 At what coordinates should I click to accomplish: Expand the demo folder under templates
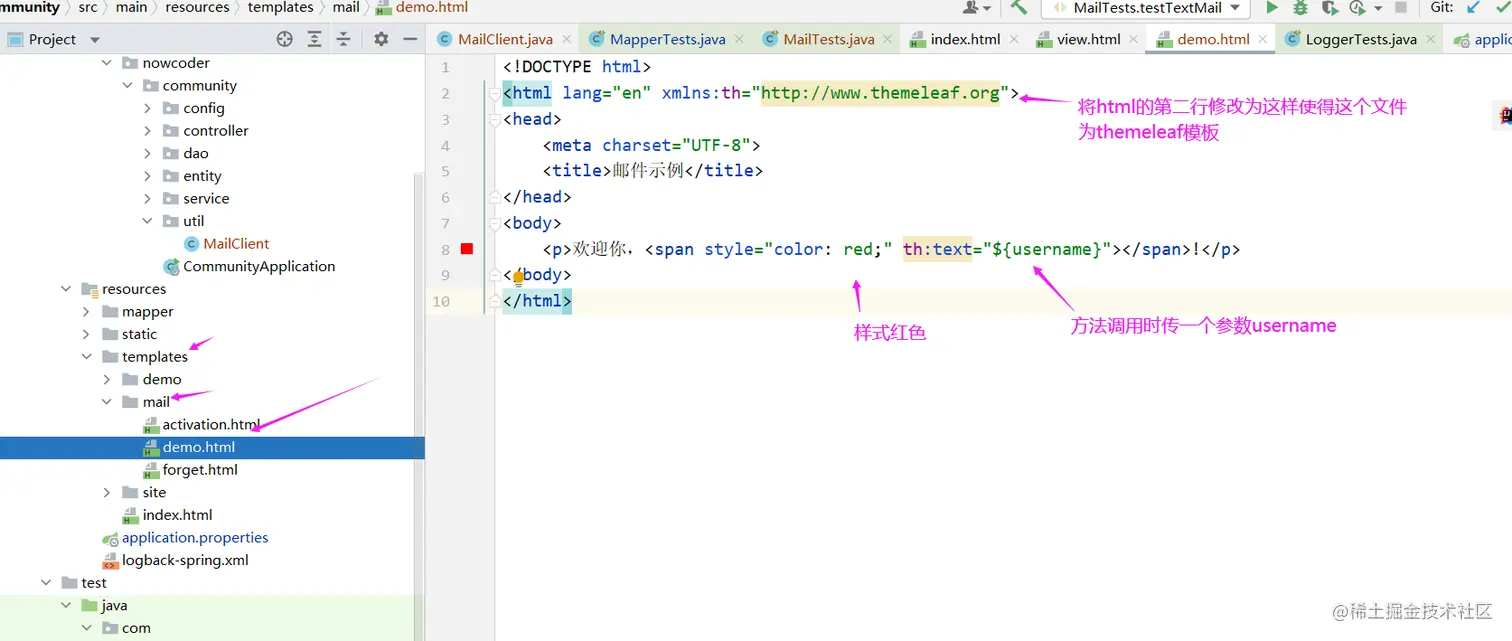click(x=107, y=380)
